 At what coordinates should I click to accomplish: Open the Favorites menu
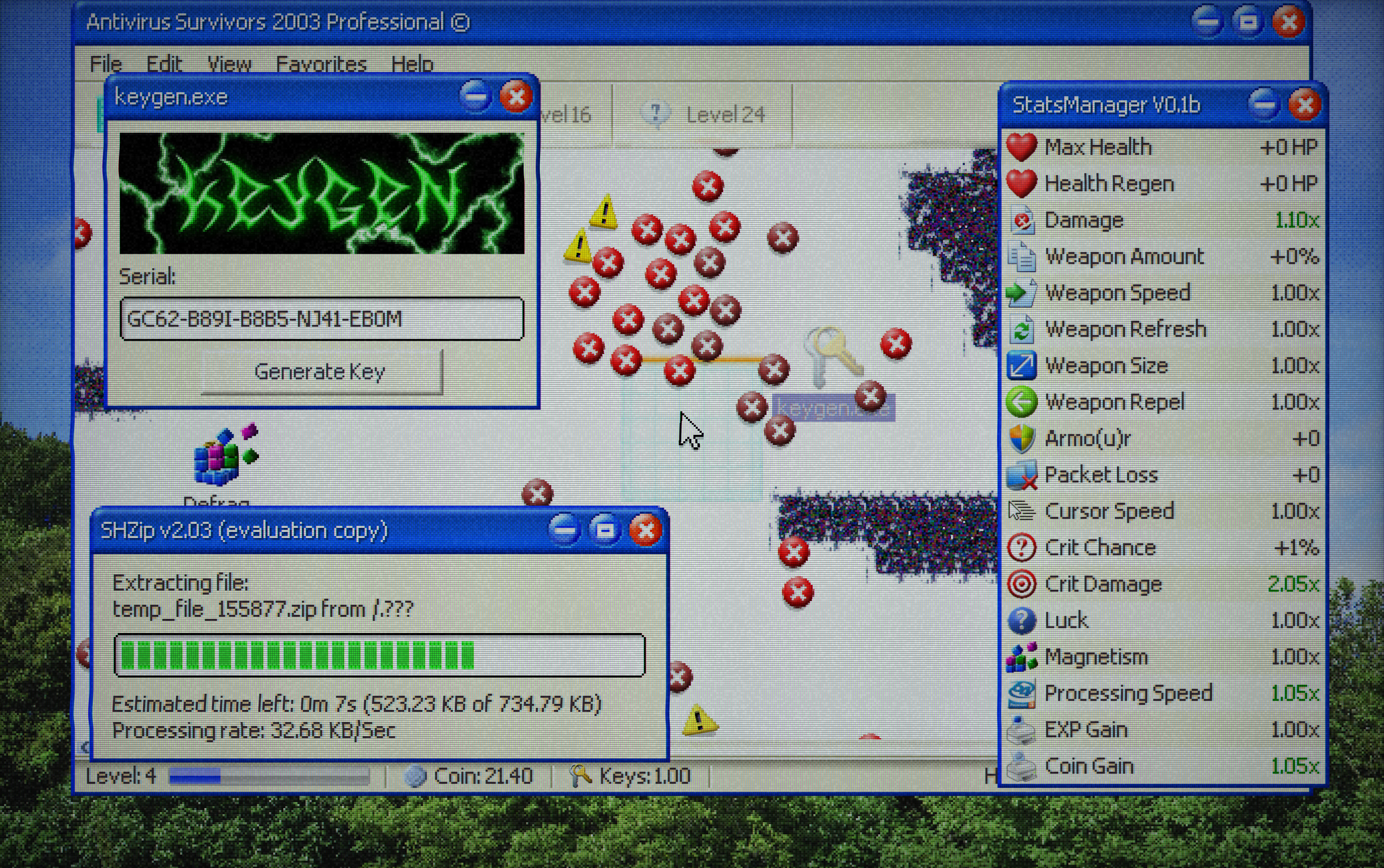[x=321, y=64]
